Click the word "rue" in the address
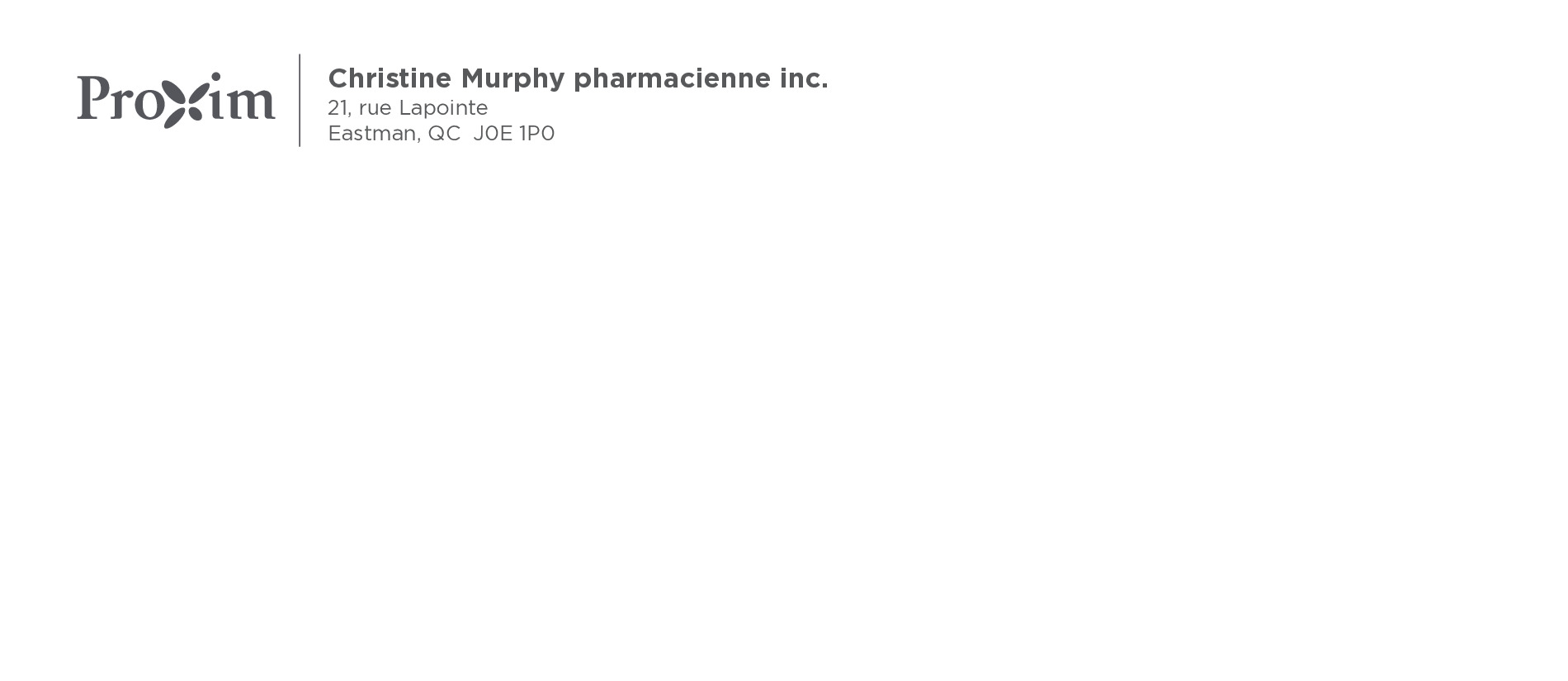This screenshot has width=1568, height=681. pyautogui.click(x=375, y=109)
